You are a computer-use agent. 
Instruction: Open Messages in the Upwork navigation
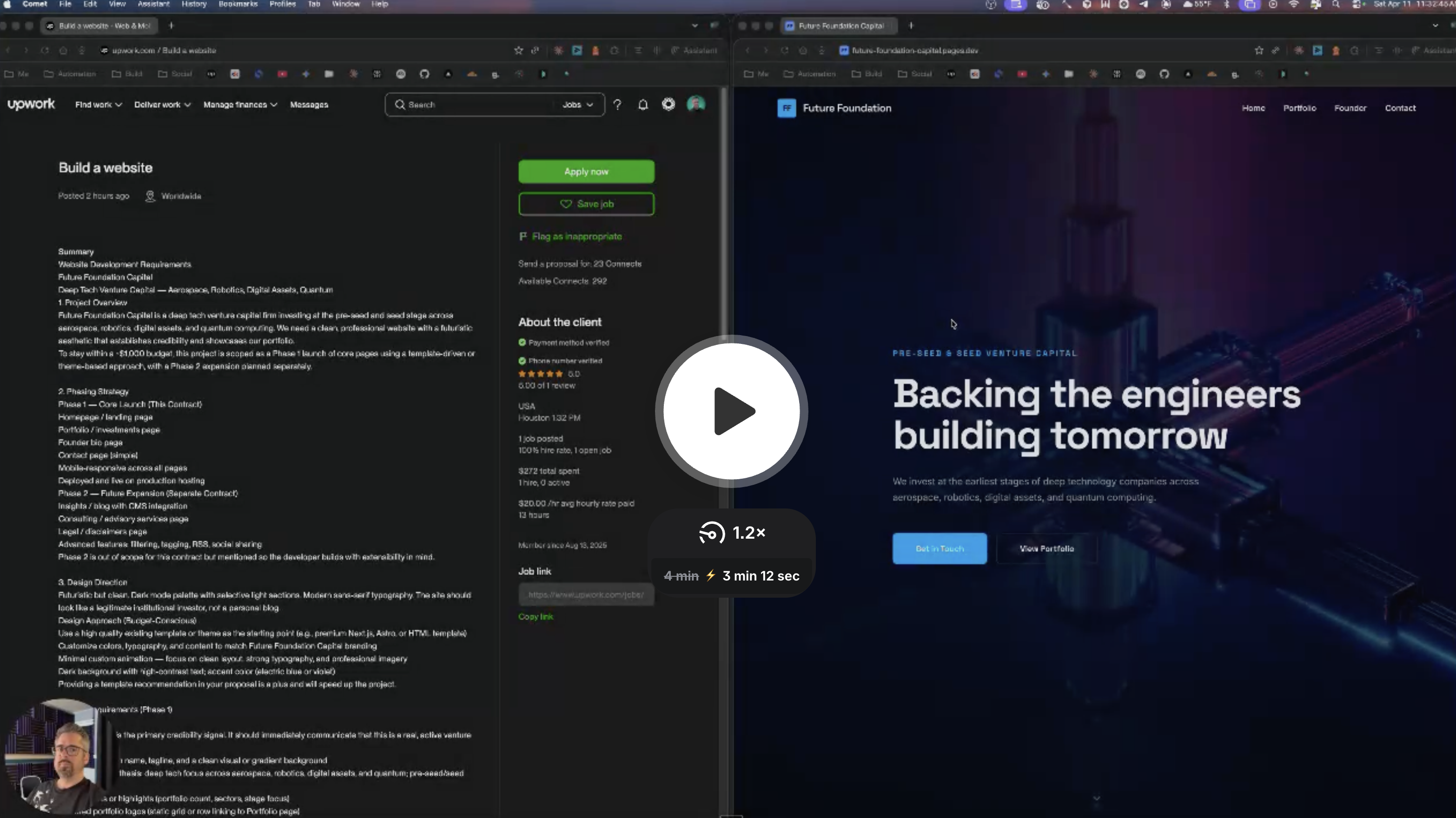tap(309, 105)
